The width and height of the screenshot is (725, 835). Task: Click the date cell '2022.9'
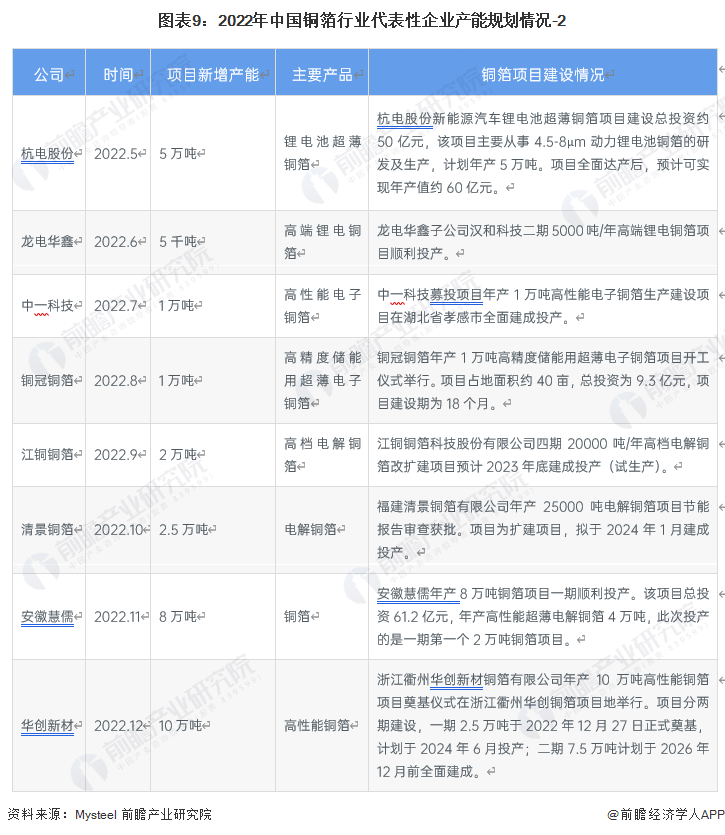point(116,455)
